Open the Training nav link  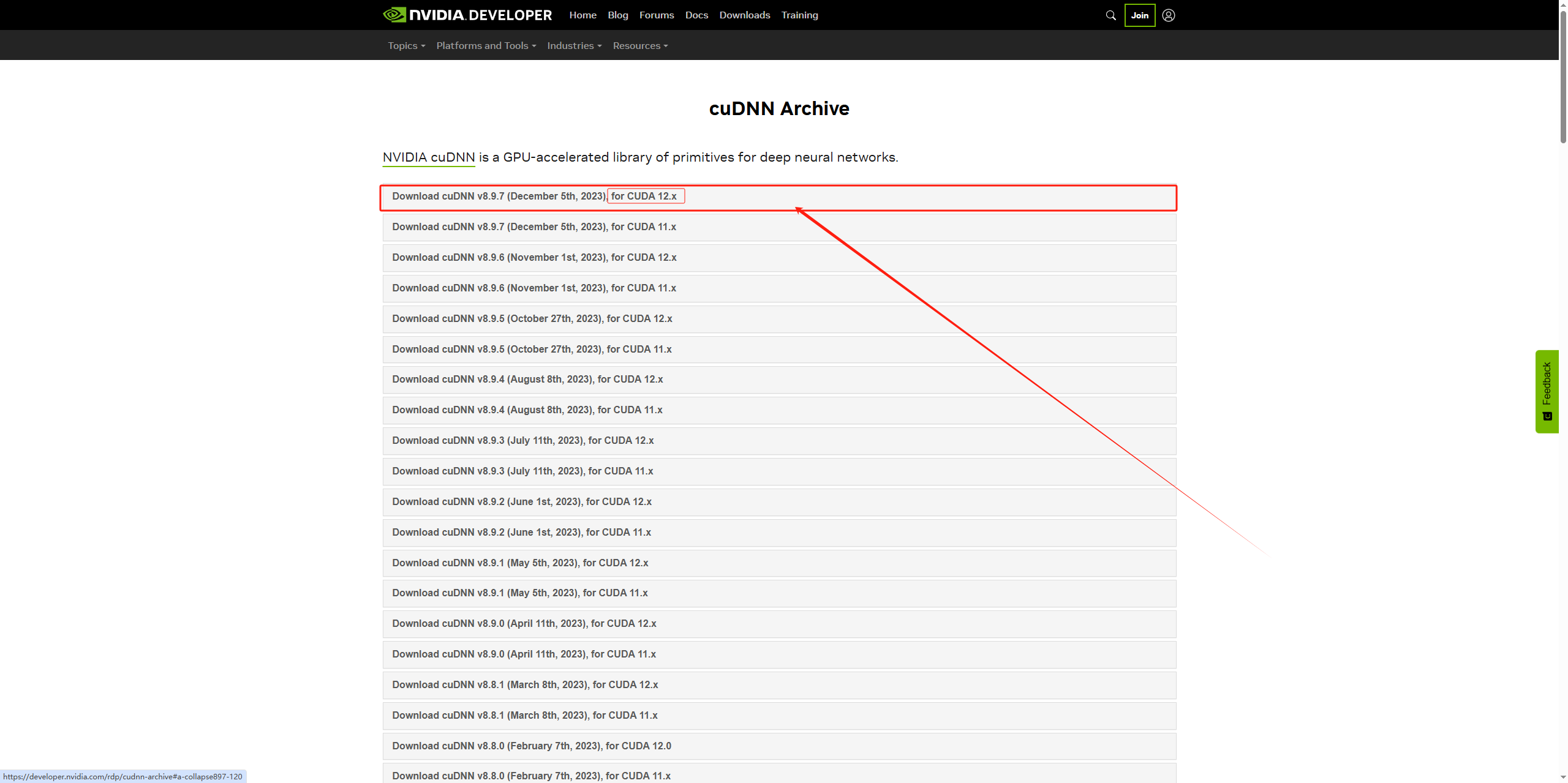tap(799, 15)
